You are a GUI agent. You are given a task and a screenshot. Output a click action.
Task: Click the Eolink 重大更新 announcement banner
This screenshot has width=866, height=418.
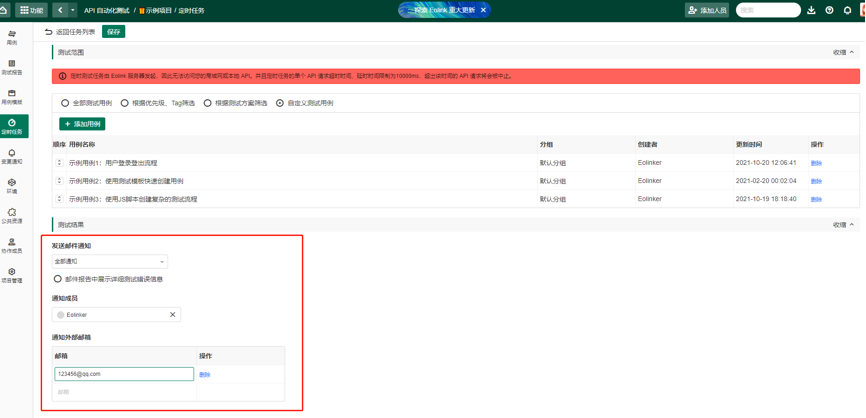coord(445,10)
